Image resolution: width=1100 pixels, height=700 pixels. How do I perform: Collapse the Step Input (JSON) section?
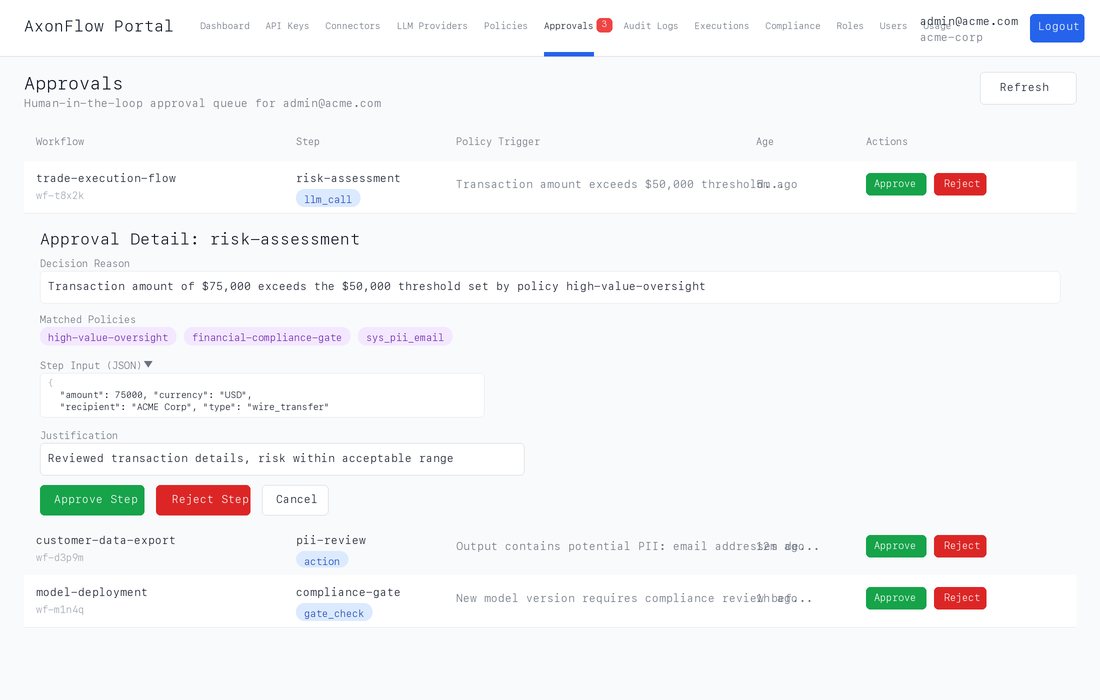[148, 365]
